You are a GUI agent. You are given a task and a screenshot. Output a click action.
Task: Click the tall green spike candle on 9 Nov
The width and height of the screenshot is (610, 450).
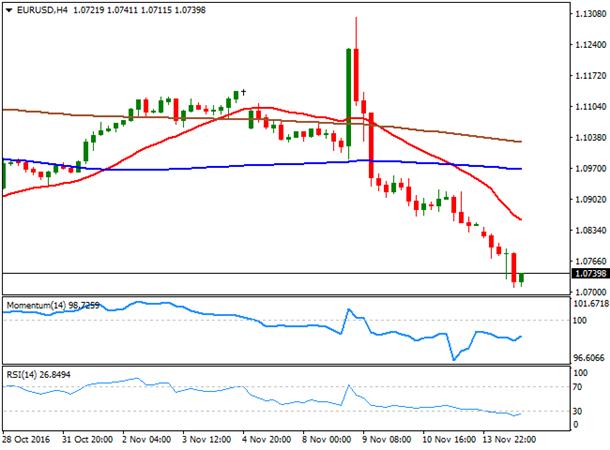tap(349, 97)
